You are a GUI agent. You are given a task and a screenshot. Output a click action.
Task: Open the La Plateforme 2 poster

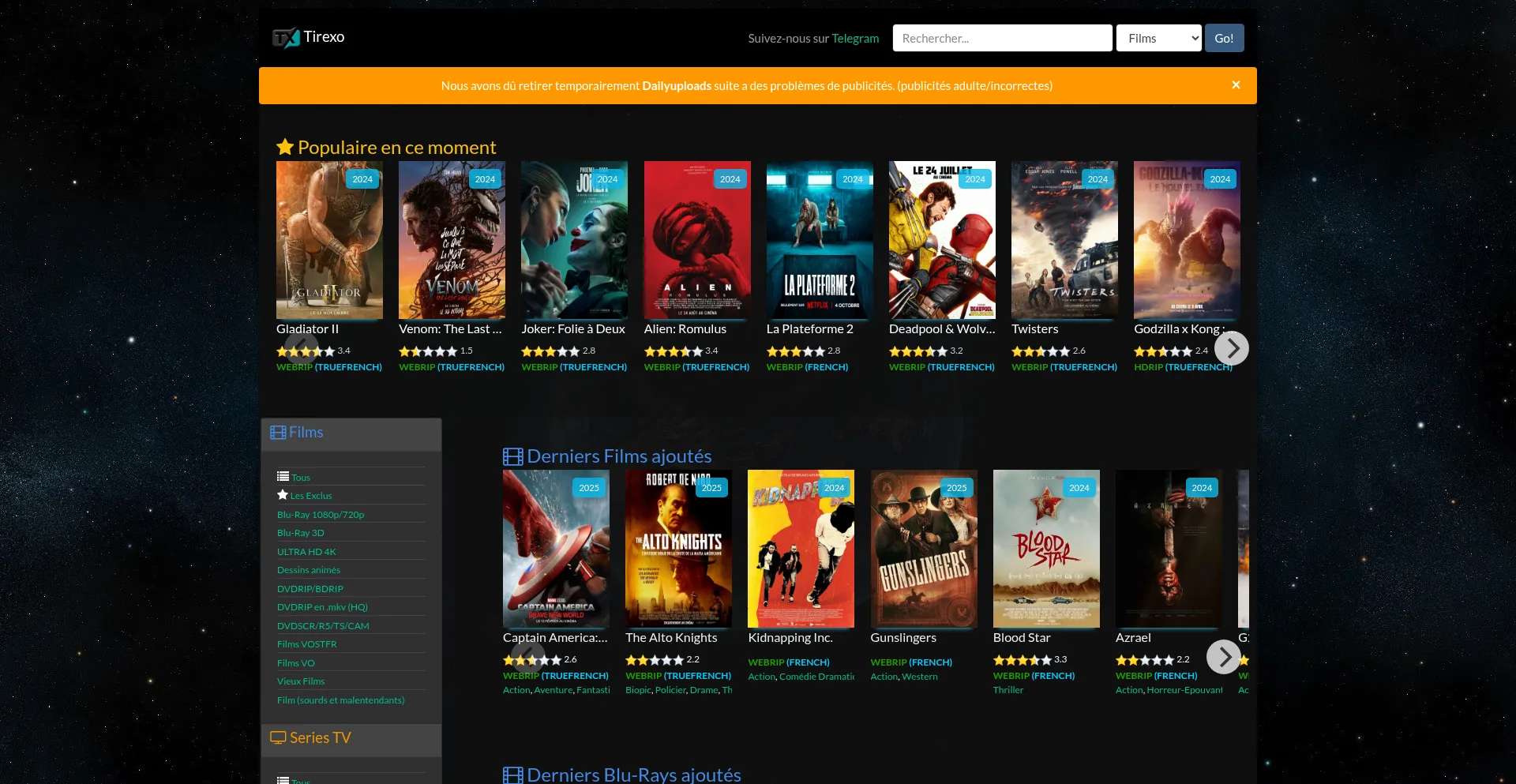tap(820, 240)
